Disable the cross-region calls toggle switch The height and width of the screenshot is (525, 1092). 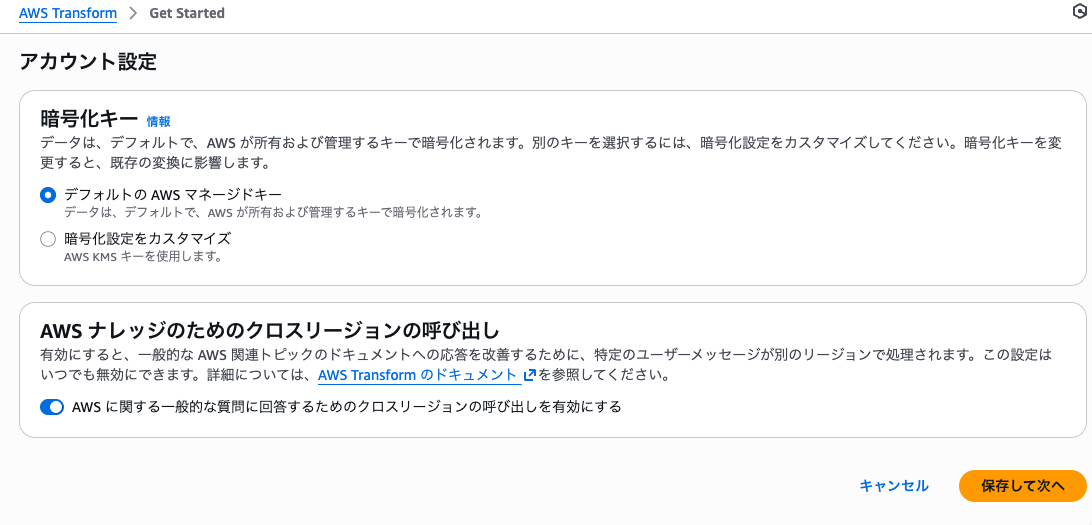point(52,407)
